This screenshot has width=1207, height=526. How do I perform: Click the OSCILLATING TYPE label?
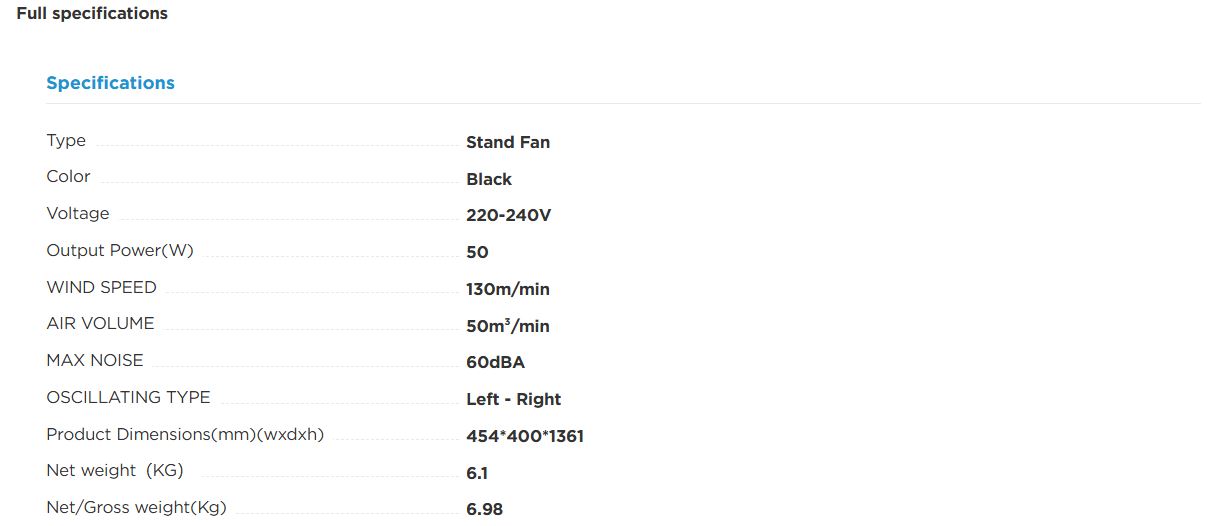point(128,397)
